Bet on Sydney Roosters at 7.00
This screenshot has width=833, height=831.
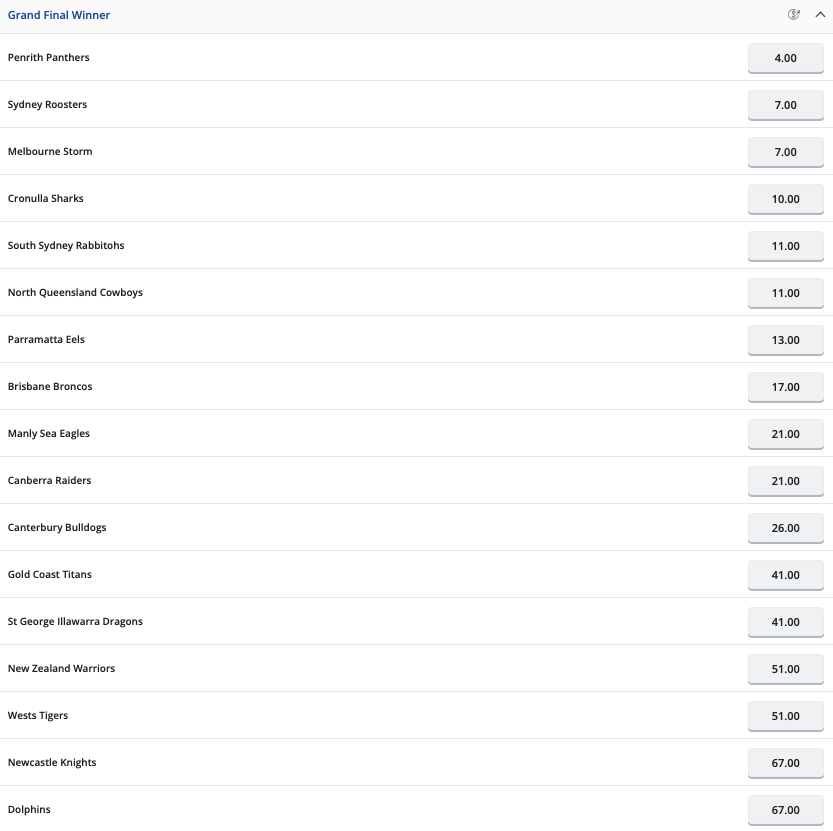point(785,105)
